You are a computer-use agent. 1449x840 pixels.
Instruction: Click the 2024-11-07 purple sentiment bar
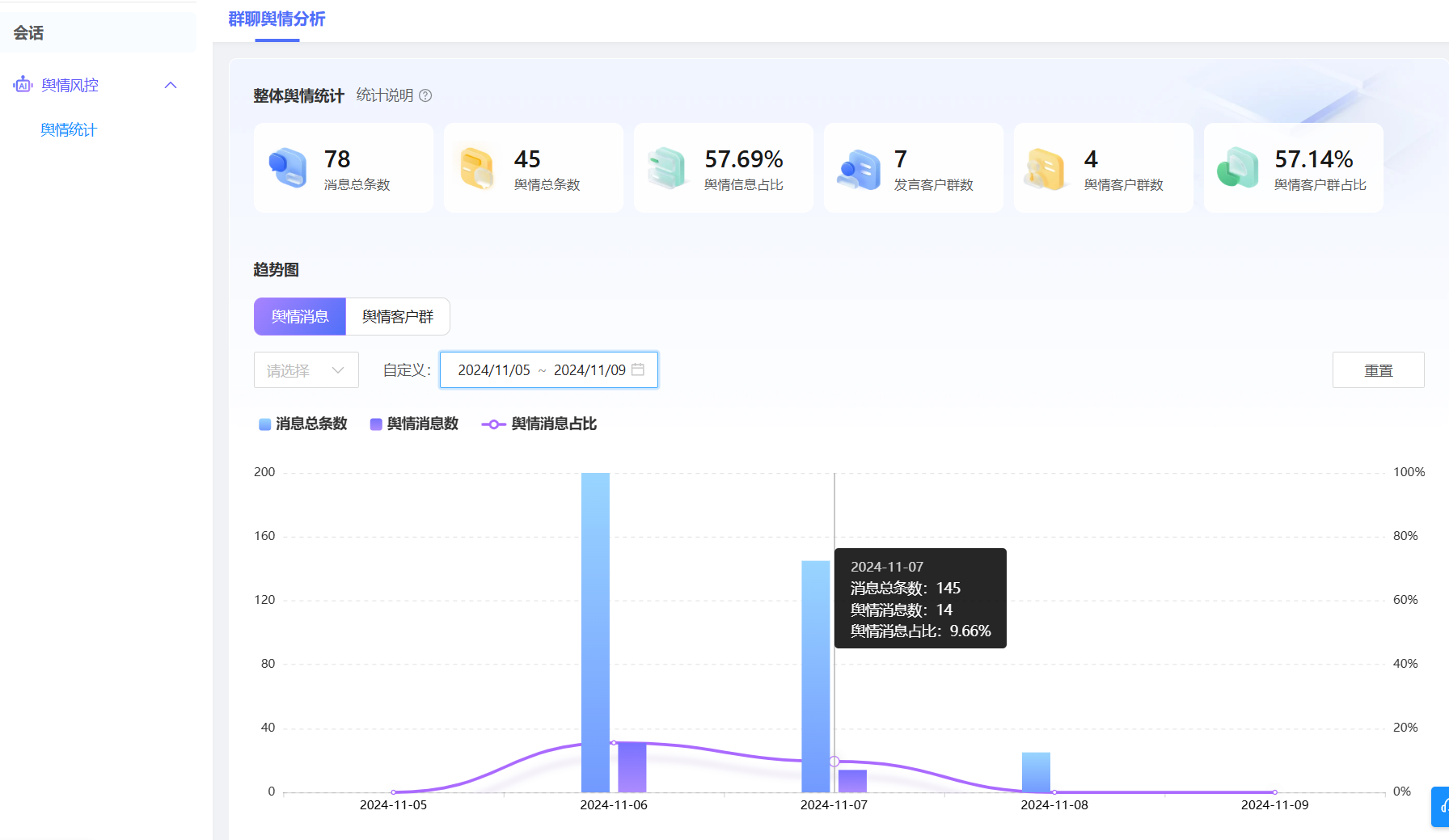pos(852,781)
